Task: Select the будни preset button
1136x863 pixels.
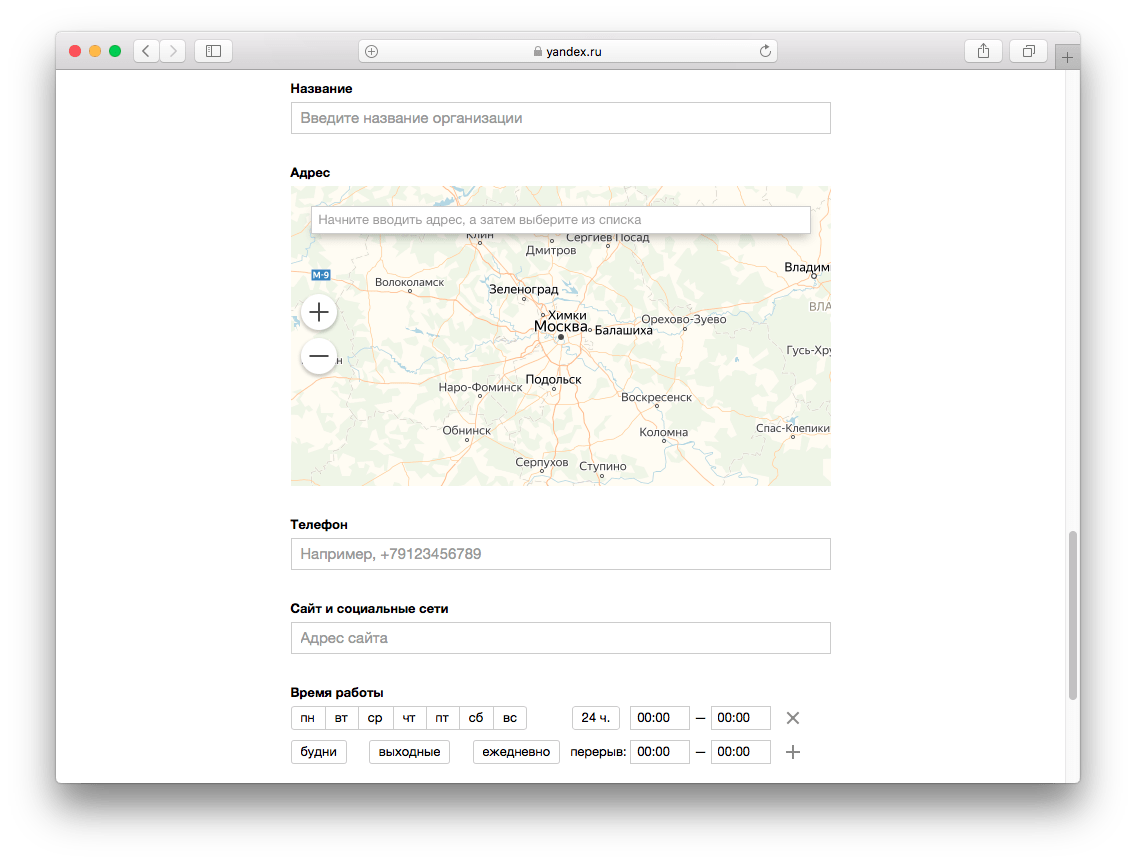Action: pyautogui.click(x=319, y=752)
